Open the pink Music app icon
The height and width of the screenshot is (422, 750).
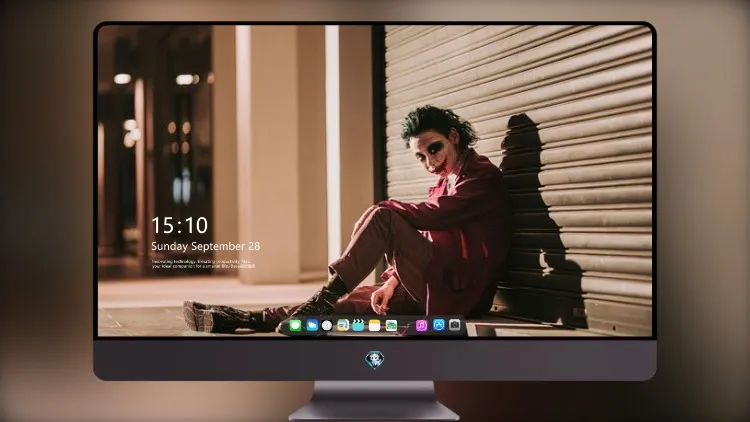click(x=421, y=325)
